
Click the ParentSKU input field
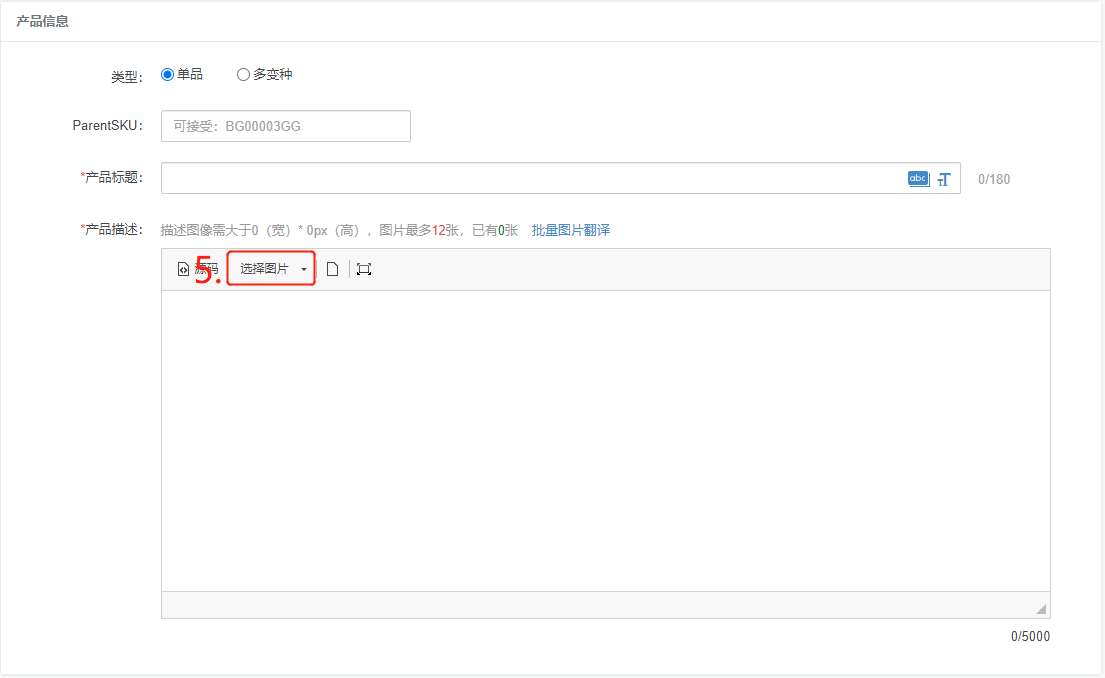[285, 126]
